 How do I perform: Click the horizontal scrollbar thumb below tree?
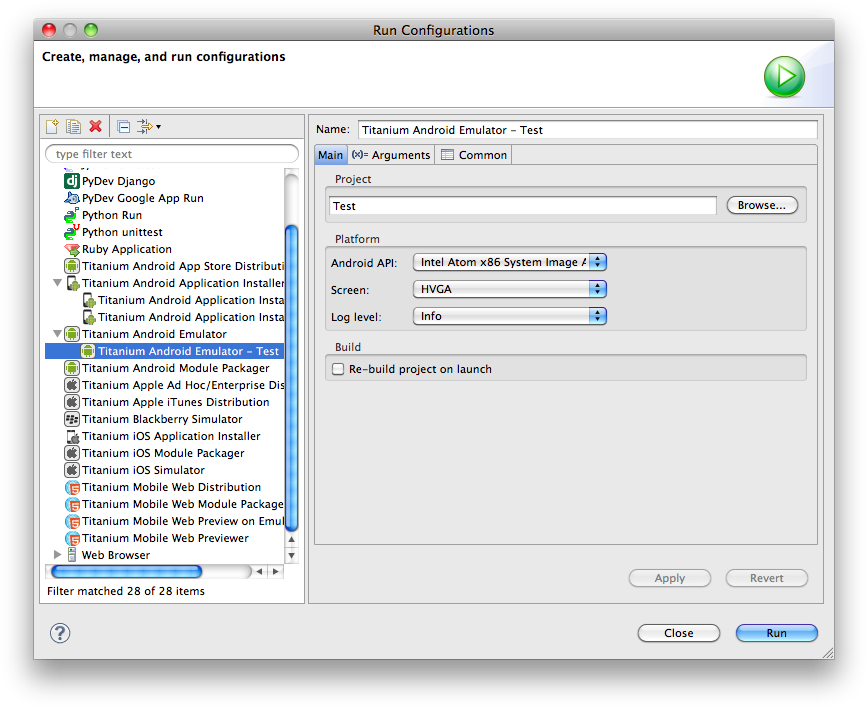127,571
